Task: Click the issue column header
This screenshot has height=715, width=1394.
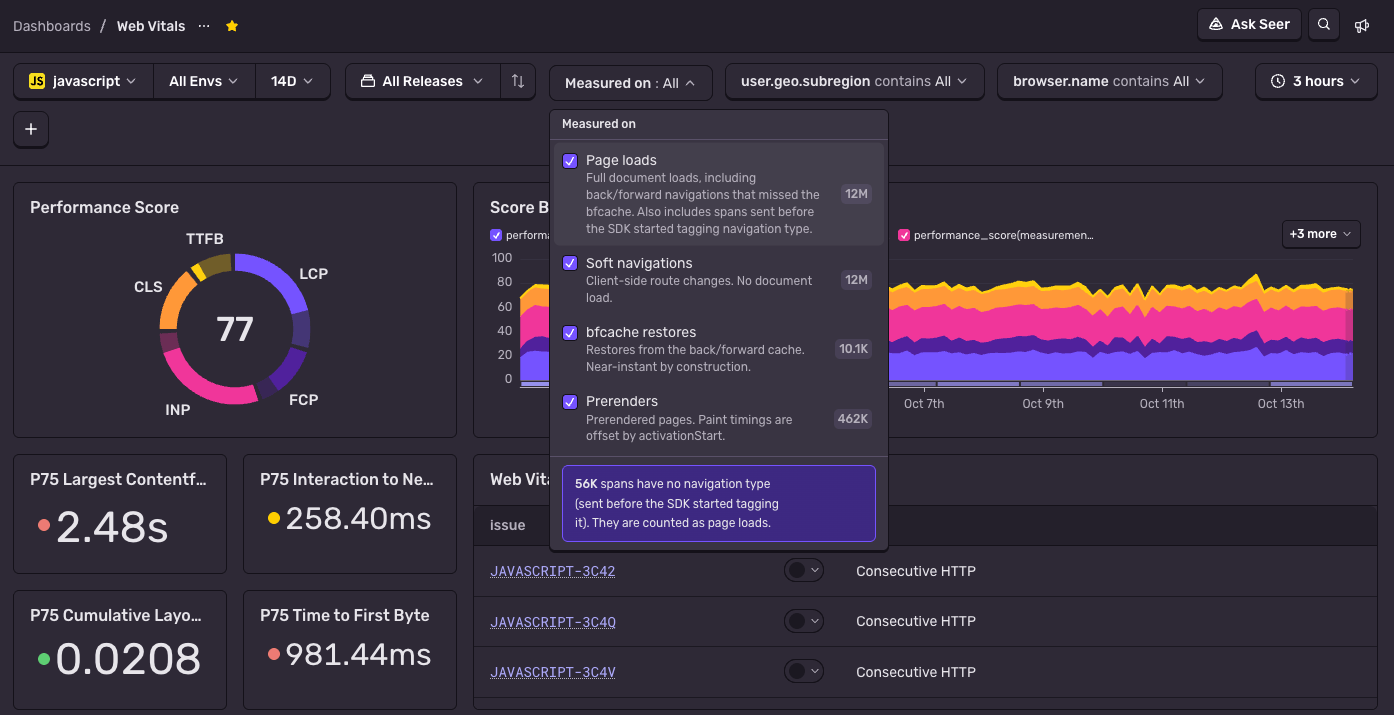Action: pyautogui.click(x=507, y=525)
